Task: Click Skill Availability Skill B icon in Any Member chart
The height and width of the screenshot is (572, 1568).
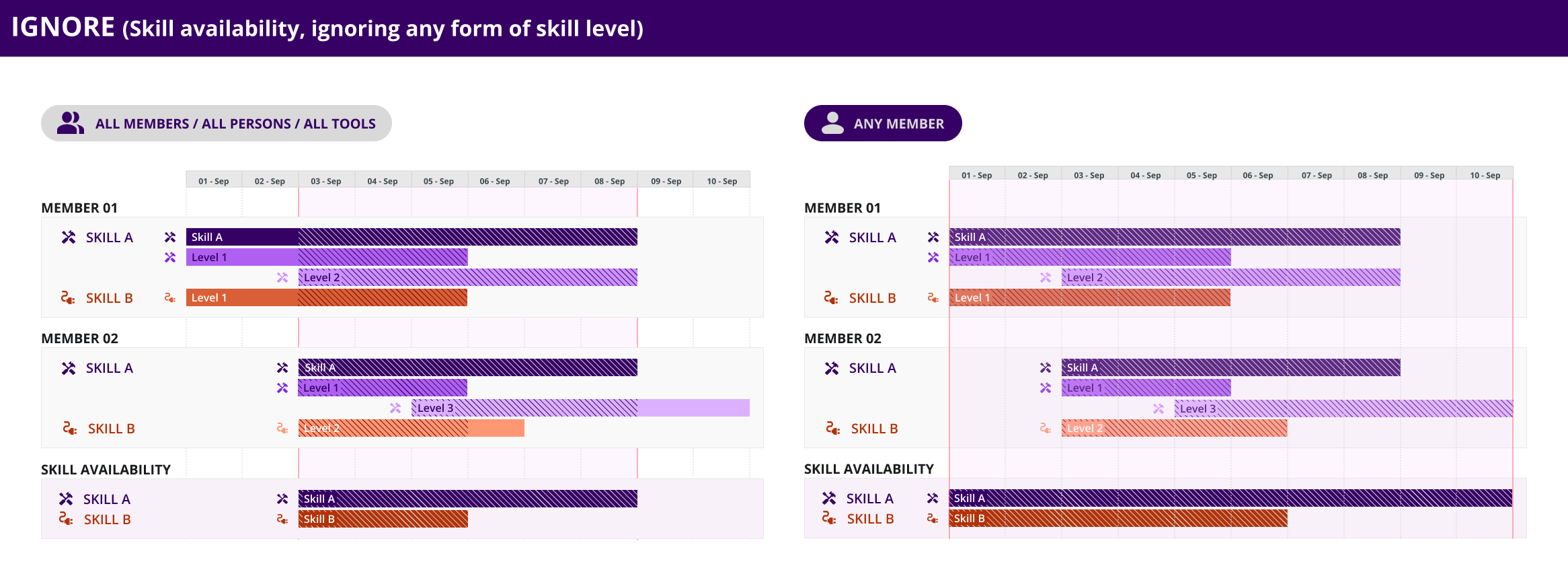Action: point(829,519)
